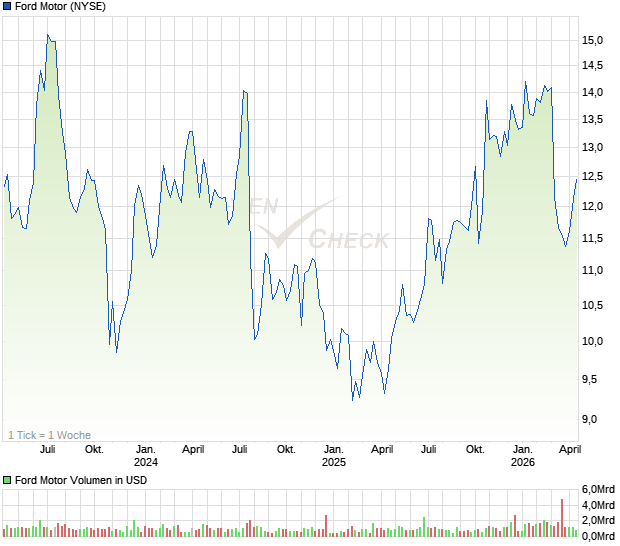Click the 11,0 price axis label
620x546 pixels.
point(592,270)
